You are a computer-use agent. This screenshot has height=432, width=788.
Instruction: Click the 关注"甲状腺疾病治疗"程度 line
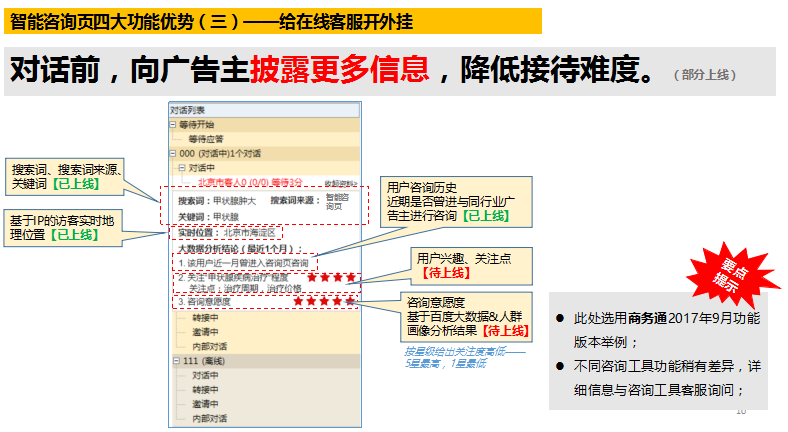[x=233, y=277]
